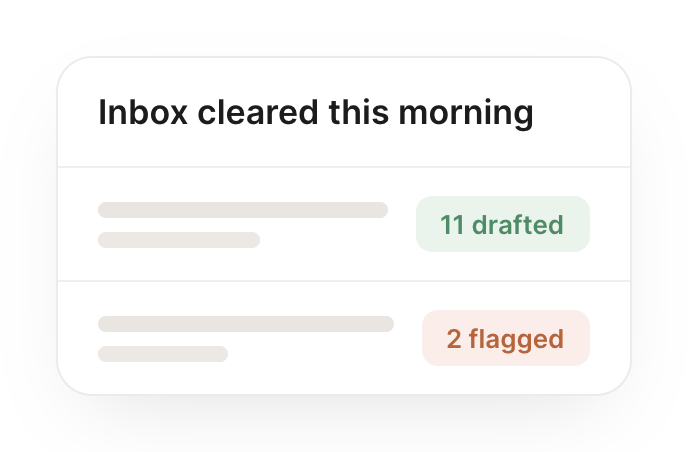Click the short placeholder line in drafted row
Screen dimensions: 688x452
tap(179, 240)
